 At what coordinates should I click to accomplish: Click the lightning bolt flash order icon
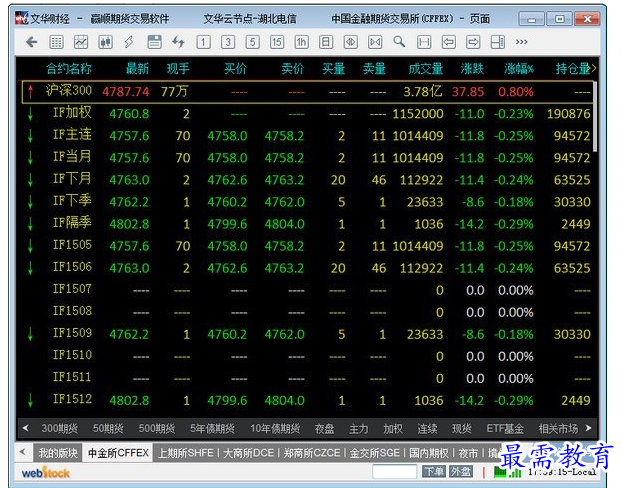click(129, 42)
